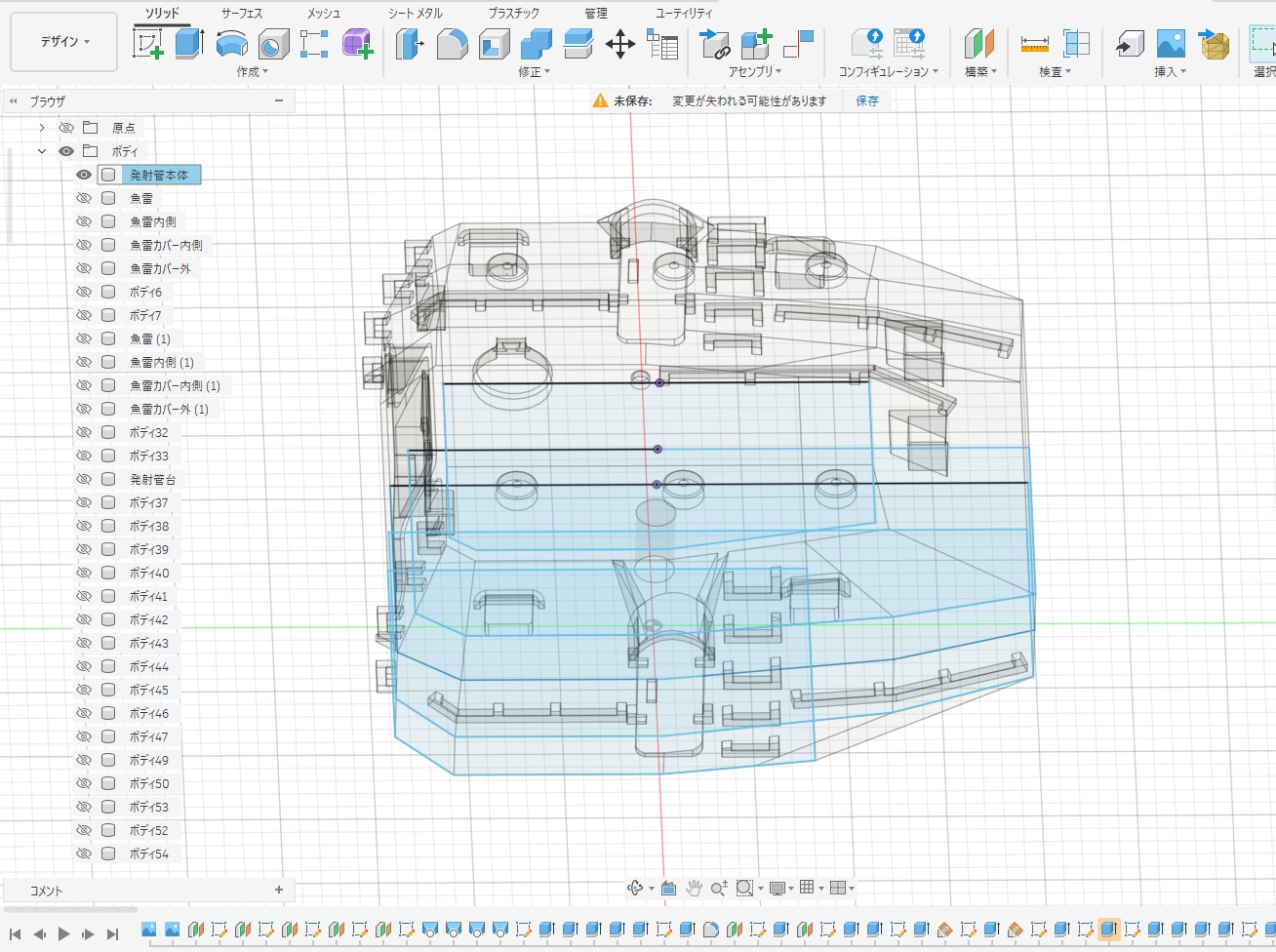Screen dimensions: 1276x952
Task: Click the 保存 link in warning bar
Action: [x=867, y=100]
